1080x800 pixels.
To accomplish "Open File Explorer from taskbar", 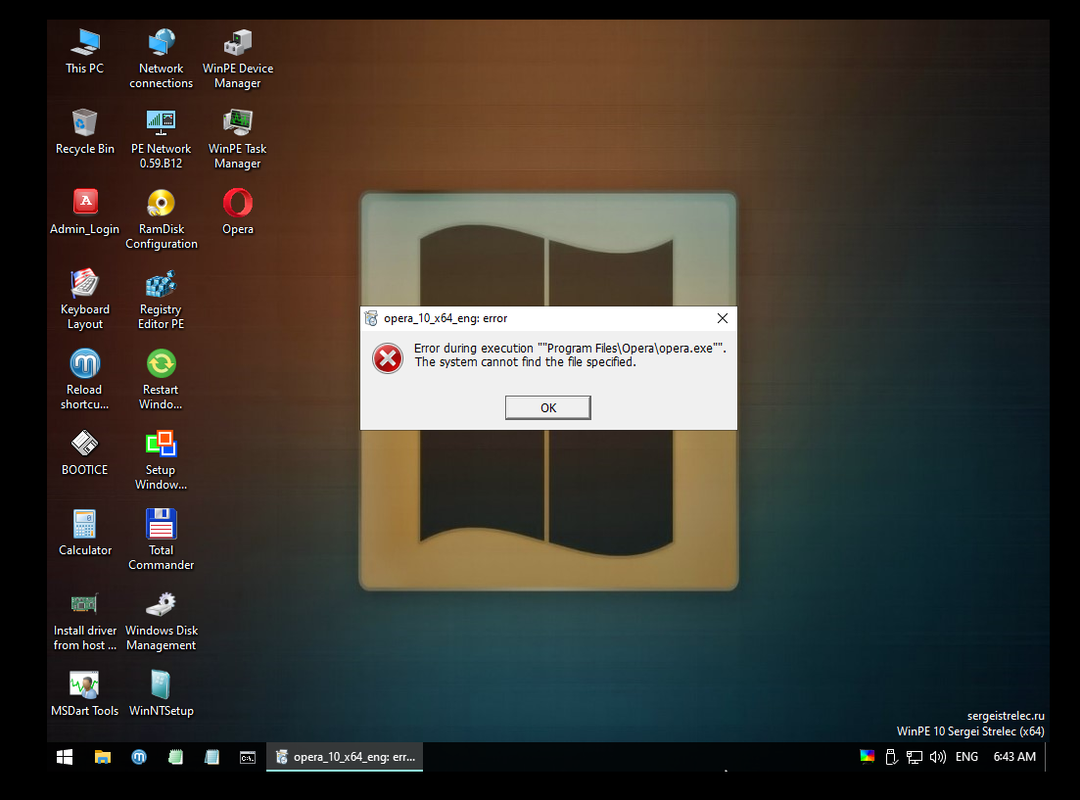I will [103, 757].
